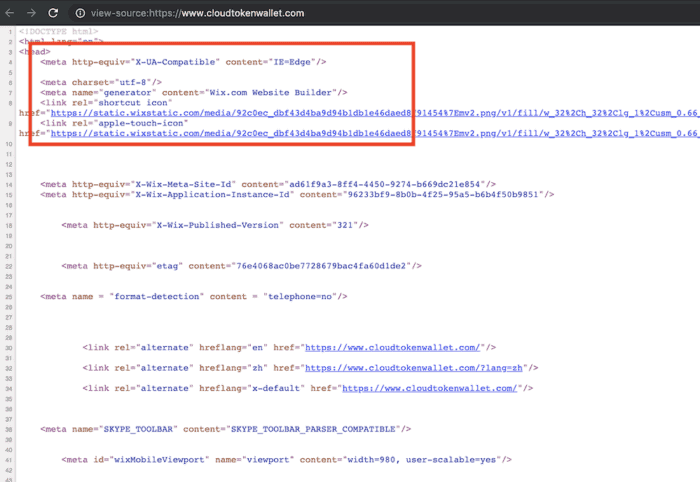Image resolution: width=700 pixels, height=482 pixels.
Task: Select the DOCTYPE html line
Action: pyautogui.click(x=58, y=32)
